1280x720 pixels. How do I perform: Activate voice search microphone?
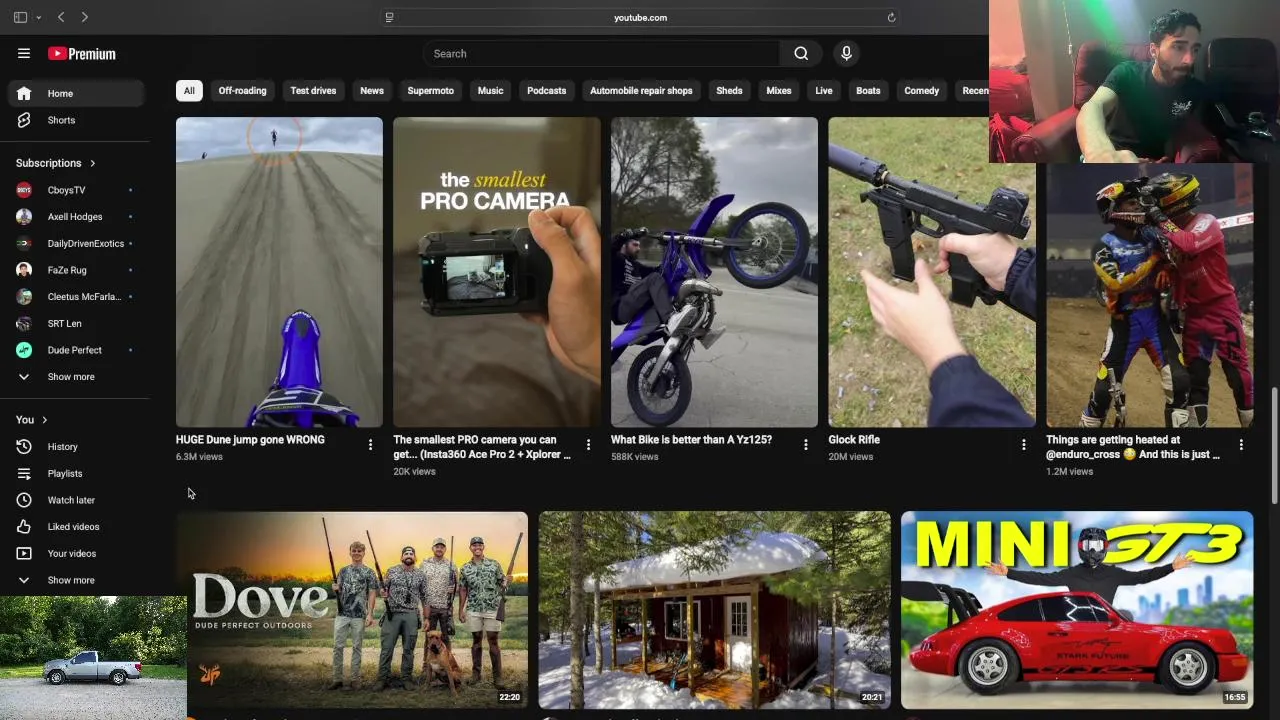[846, 54]
